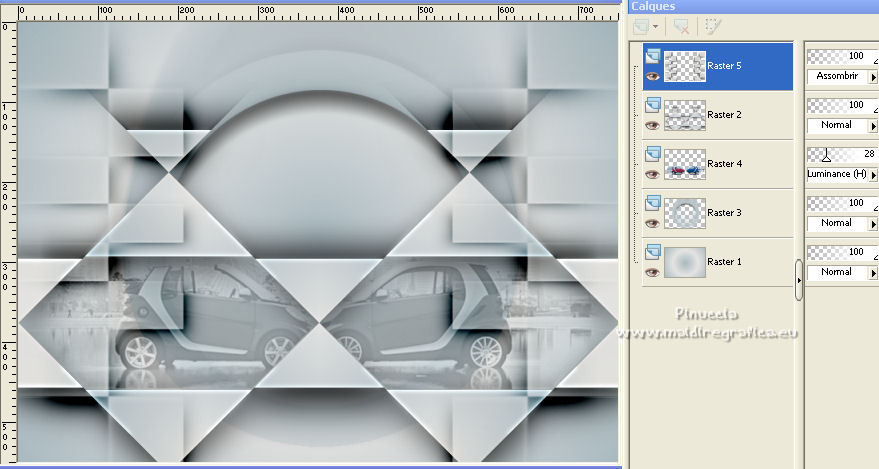This screenshot has width=879, height=469.
Task: Adjust Raster 5 opacity slider at 100
Action: tap(842, 56)
